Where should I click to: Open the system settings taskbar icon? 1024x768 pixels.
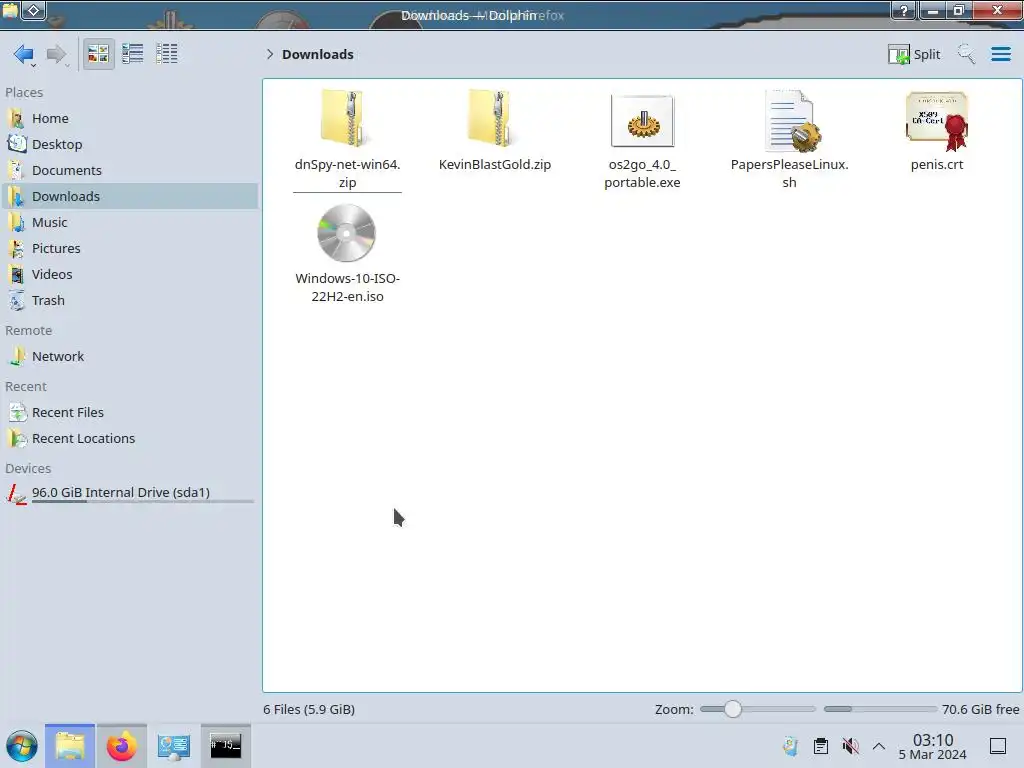click(174, 746)
